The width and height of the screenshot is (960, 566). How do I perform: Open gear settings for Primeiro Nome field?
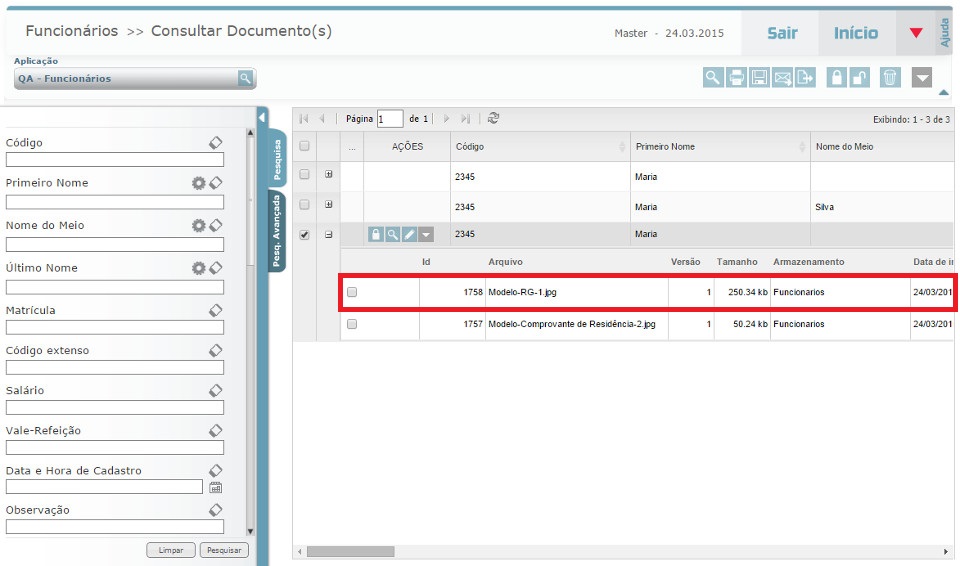point(198,183)
